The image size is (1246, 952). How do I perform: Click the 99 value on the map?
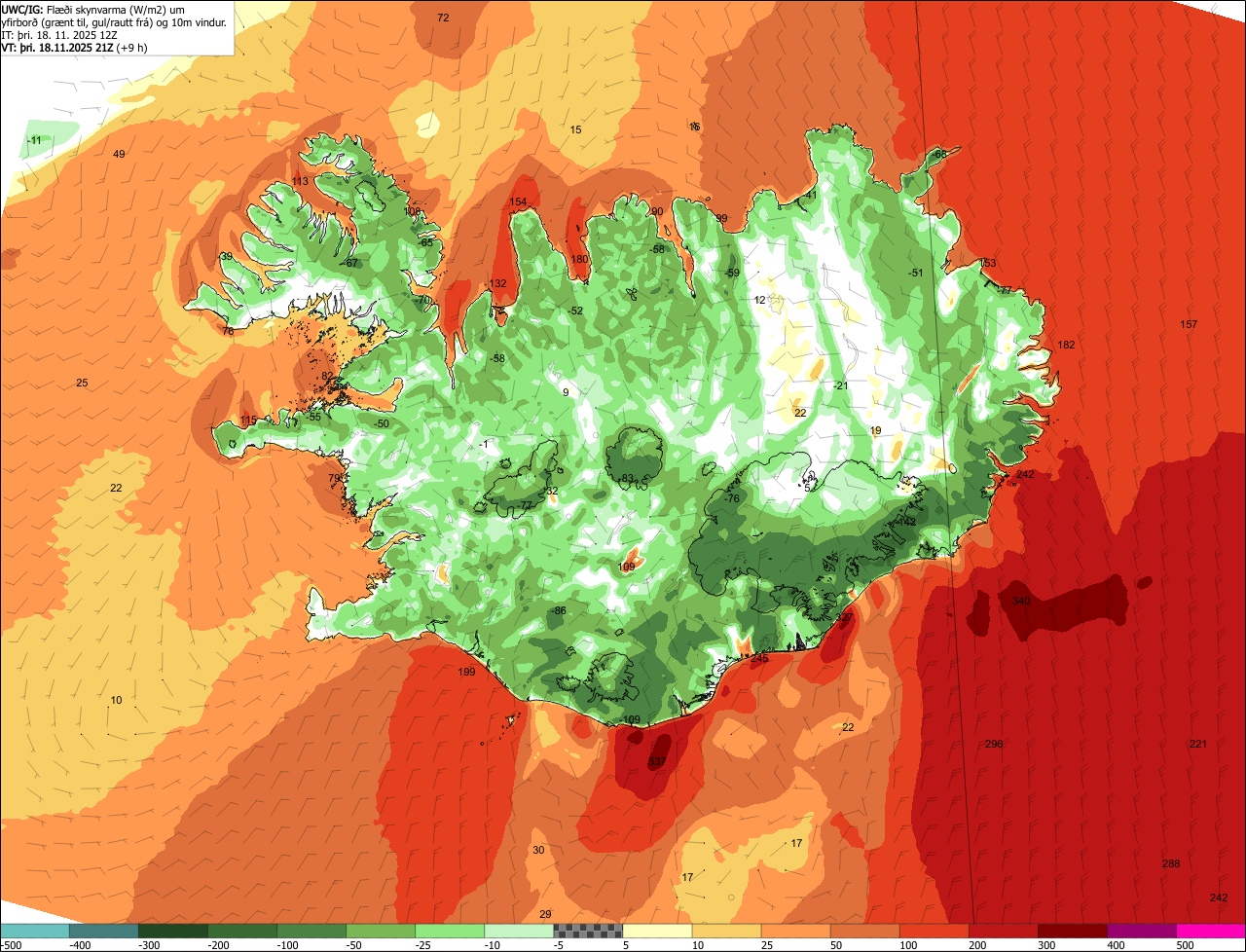pyautogui.click(x=721, y=219)
